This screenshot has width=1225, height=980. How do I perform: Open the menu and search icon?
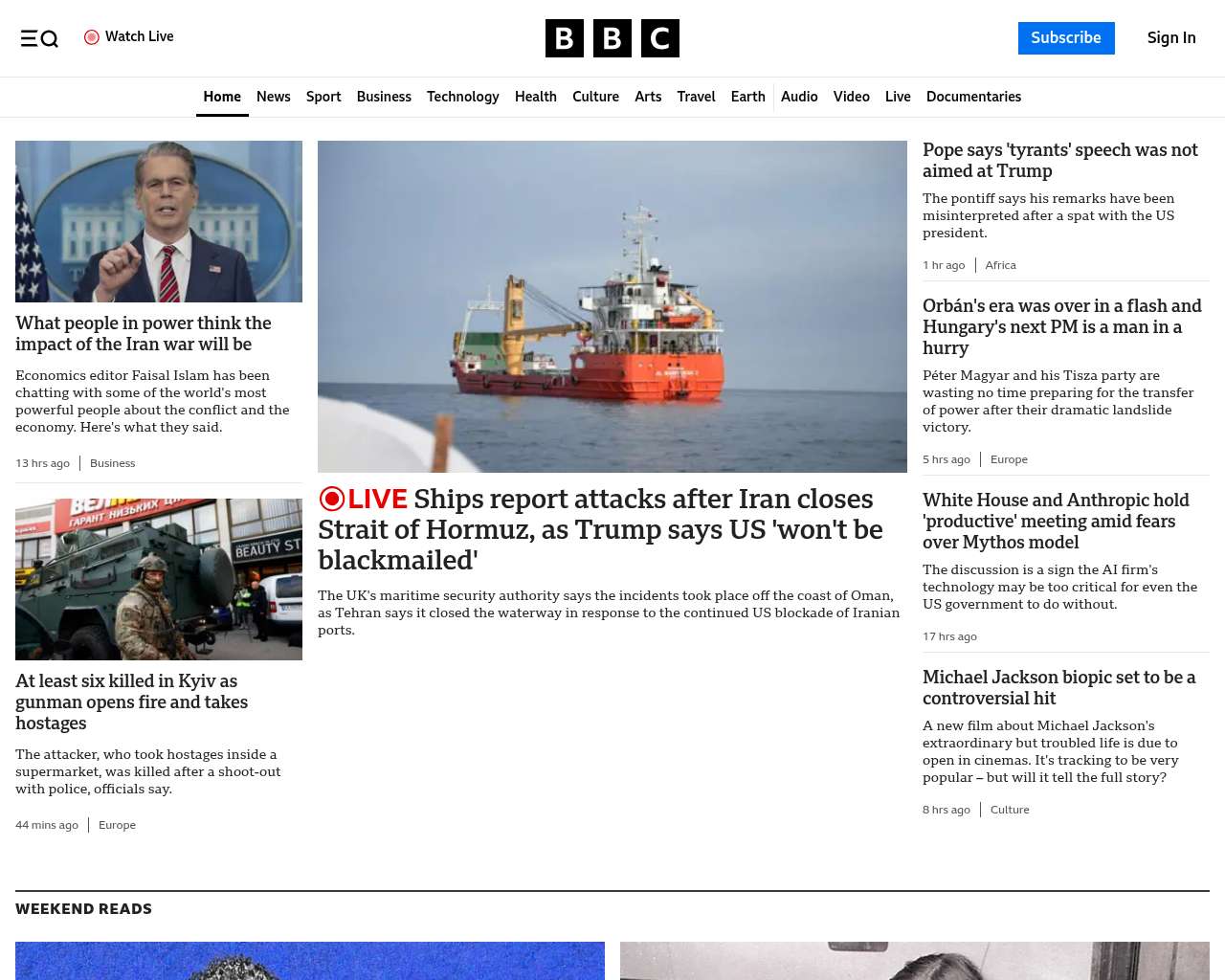[x=39, y=38]
